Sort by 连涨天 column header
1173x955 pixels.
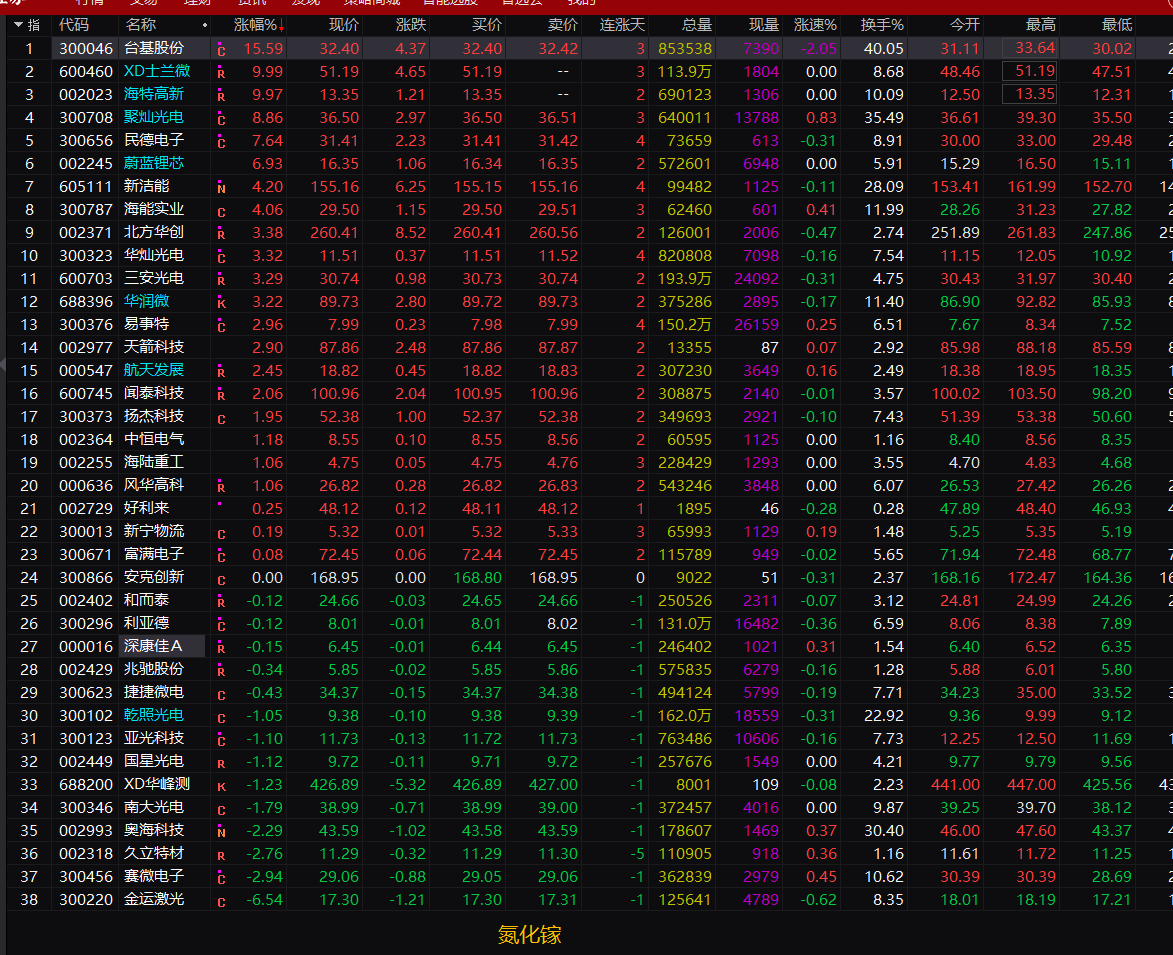pyautogui.click(x=622, y=25)
